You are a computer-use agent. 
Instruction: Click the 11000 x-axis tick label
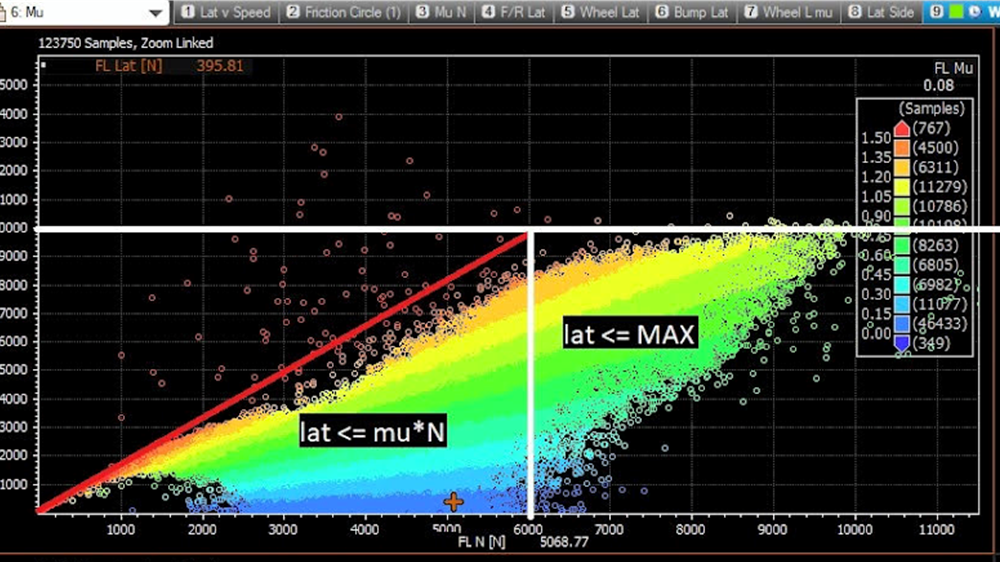click(936, 529)
